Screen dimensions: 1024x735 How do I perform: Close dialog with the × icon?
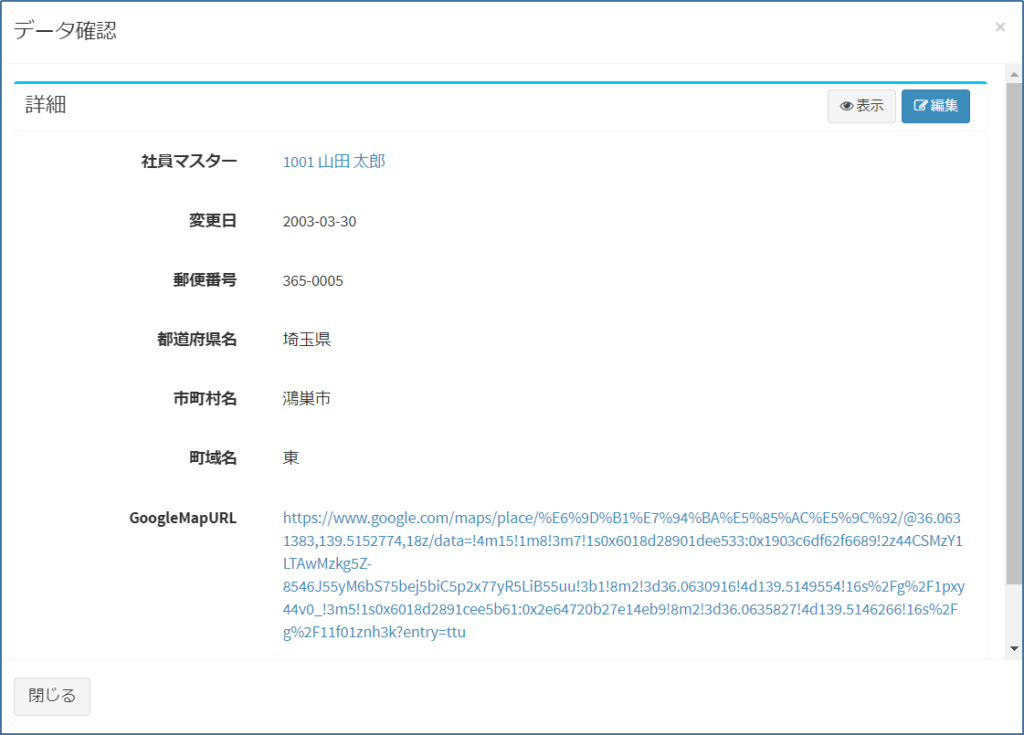[x=1000, y=27]
